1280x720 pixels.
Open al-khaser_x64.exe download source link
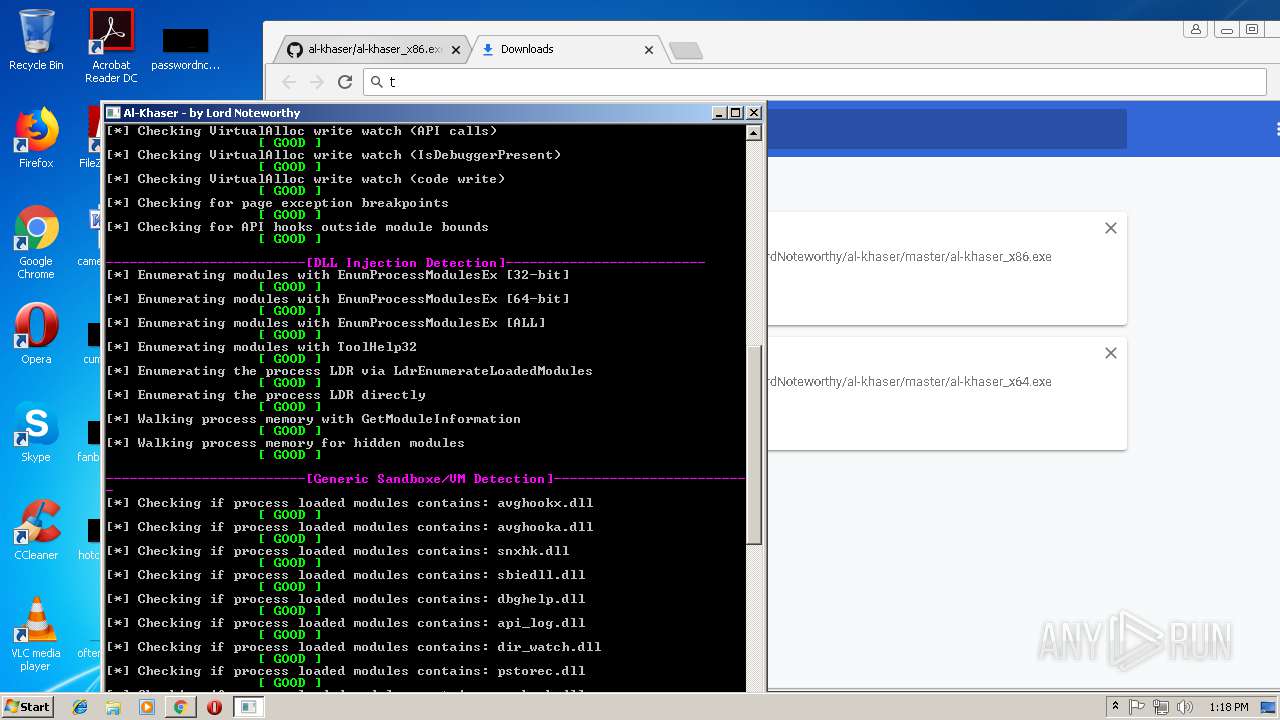click(x=909, y=382)
